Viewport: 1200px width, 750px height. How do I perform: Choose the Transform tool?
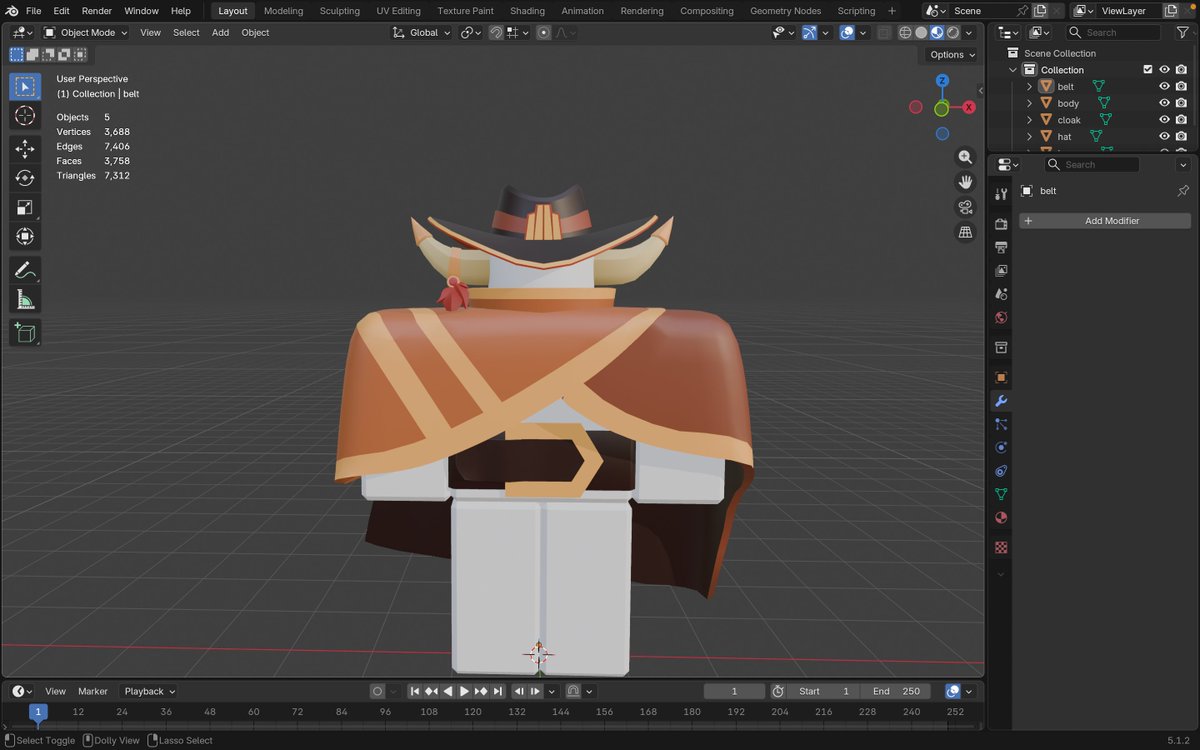coord(25,236)
